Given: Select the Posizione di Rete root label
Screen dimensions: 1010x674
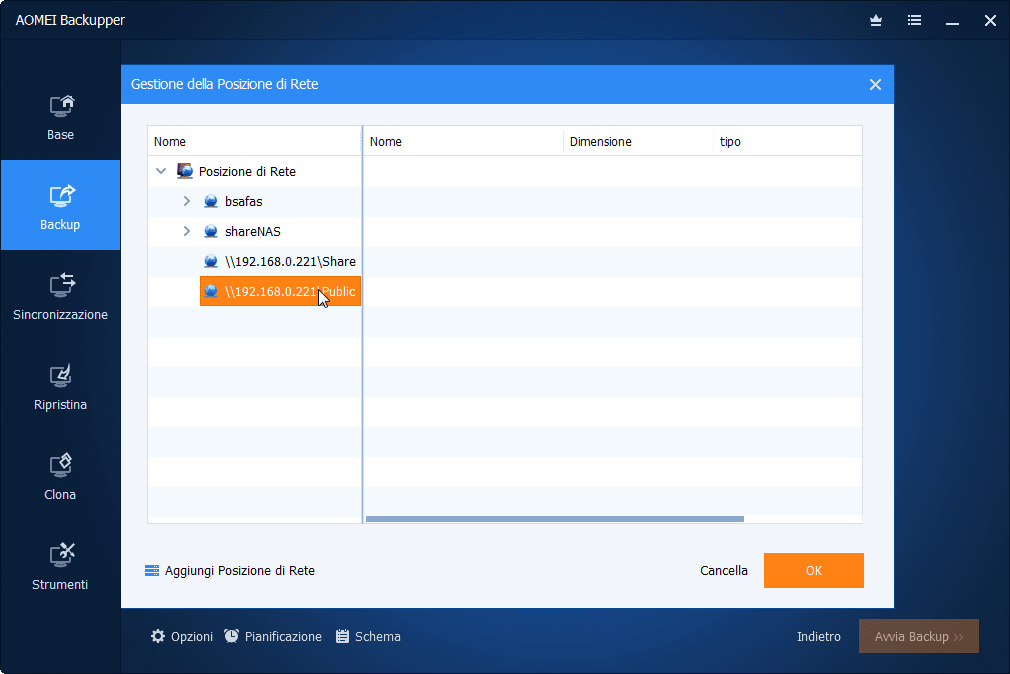Looking at the screenshot, I should tap(247, 171).
